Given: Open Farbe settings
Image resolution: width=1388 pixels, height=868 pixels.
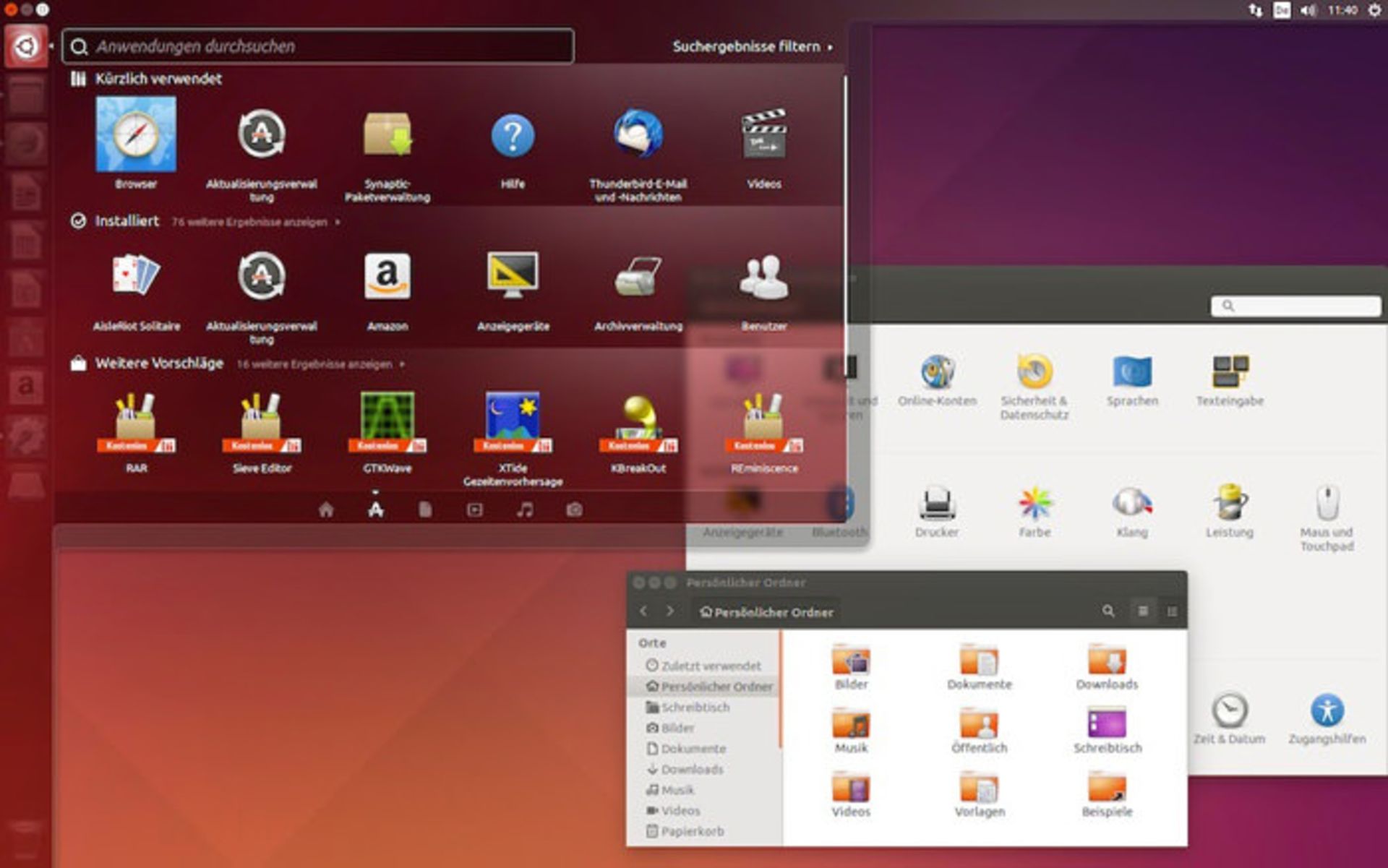Looking at the screenshot, I should (x=1034, y=512).
